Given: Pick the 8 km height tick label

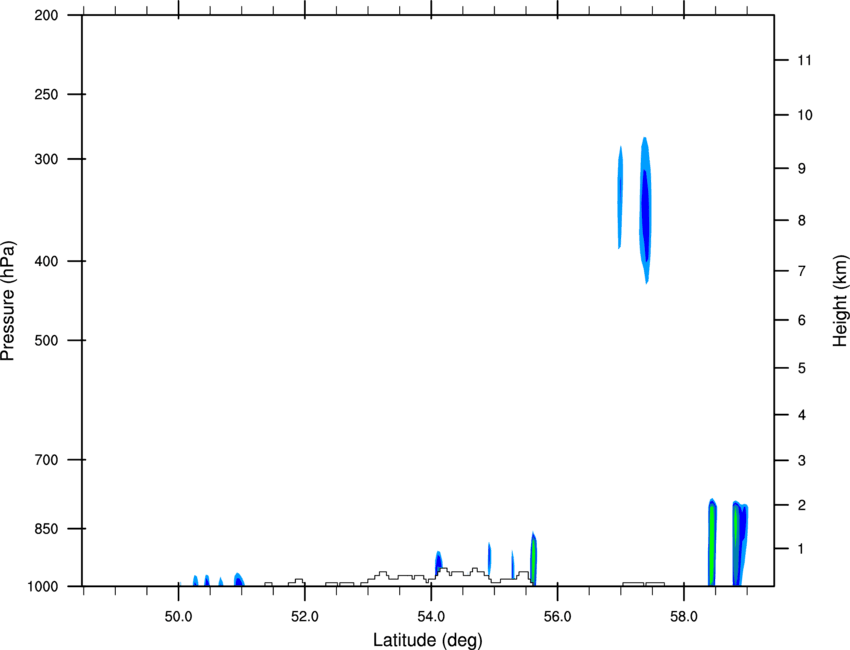Looking at the screenshot, I should (x=802, y=221).
